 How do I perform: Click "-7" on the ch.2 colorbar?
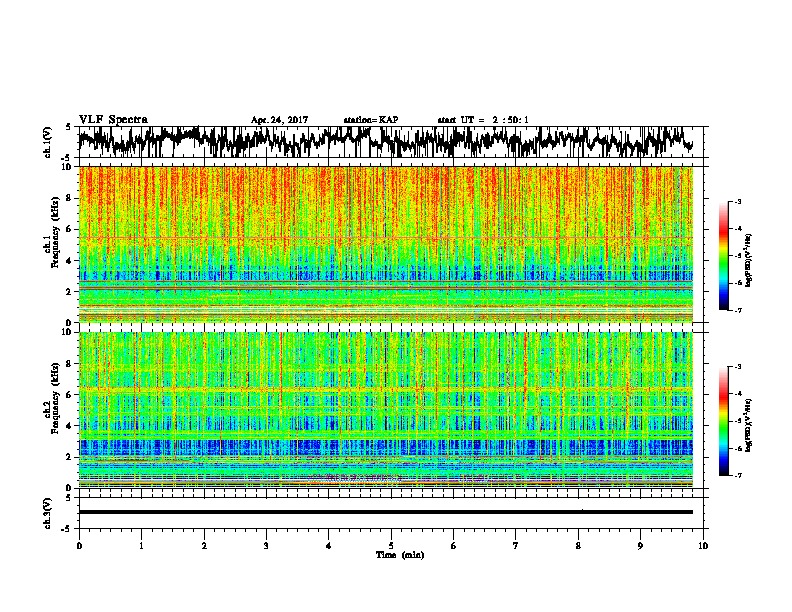(x=738, y=475)
